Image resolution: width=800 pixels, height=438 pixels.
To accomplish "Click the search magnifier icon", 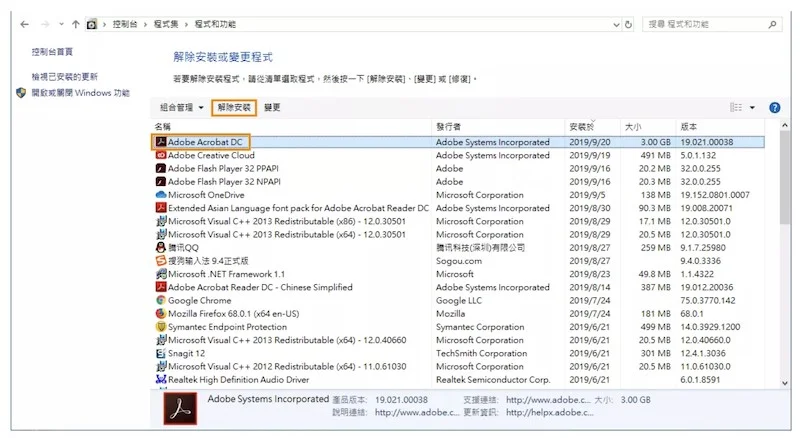I will click(772, 24).
